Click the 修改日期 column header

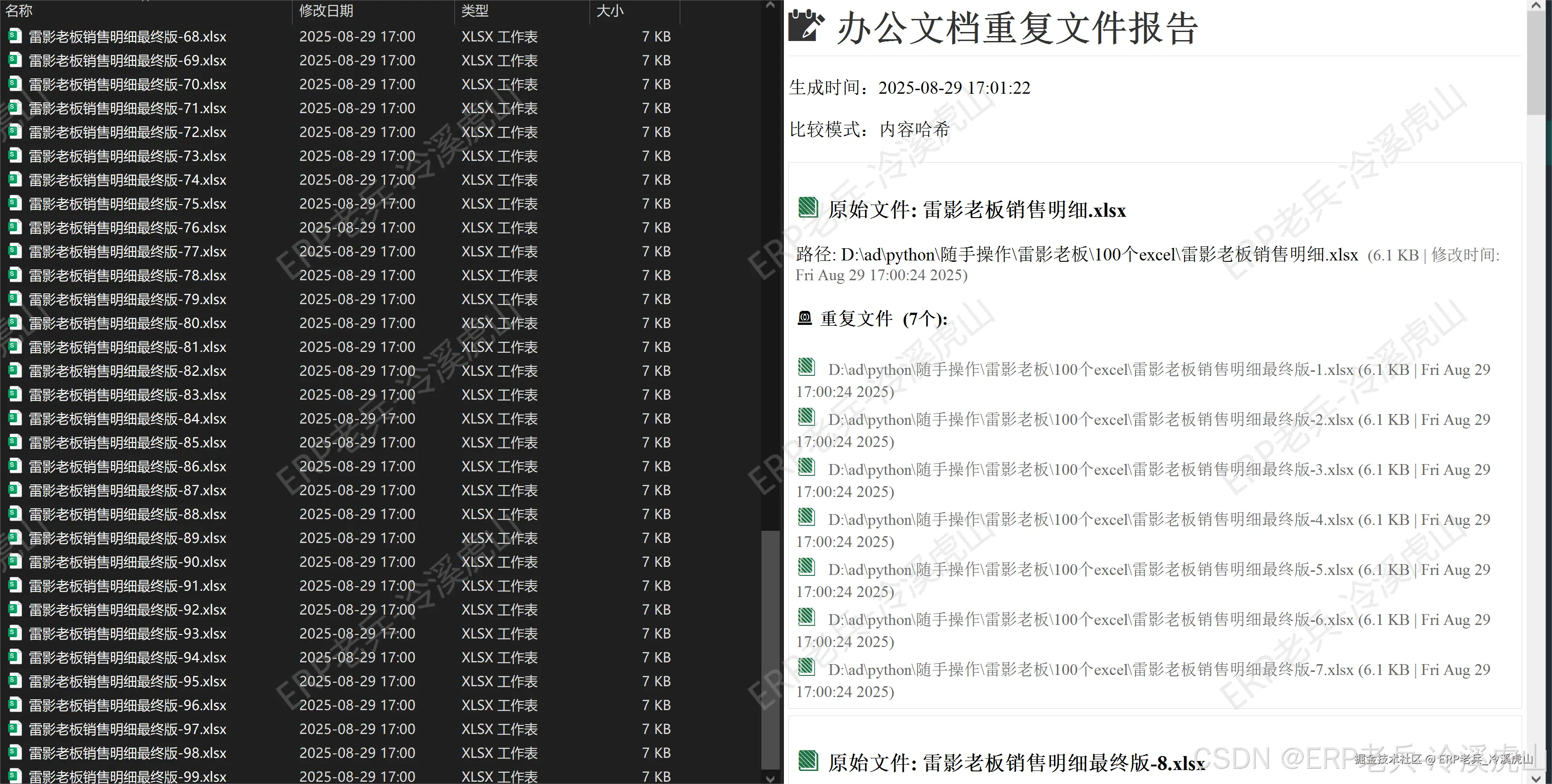coord(325,10)
